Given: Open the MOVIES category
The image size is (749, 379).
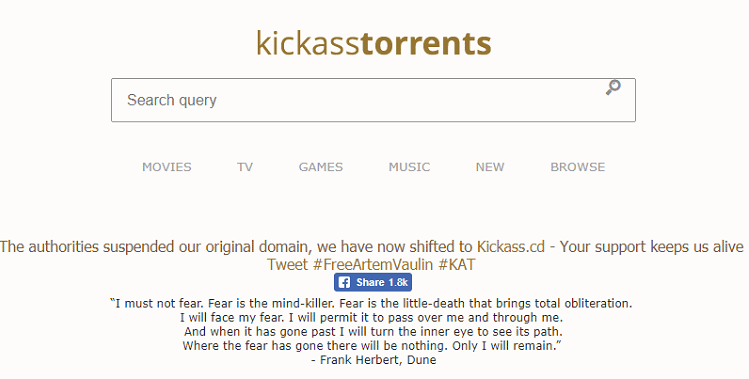Looking at the screenshot, I should tap(167, 167).
